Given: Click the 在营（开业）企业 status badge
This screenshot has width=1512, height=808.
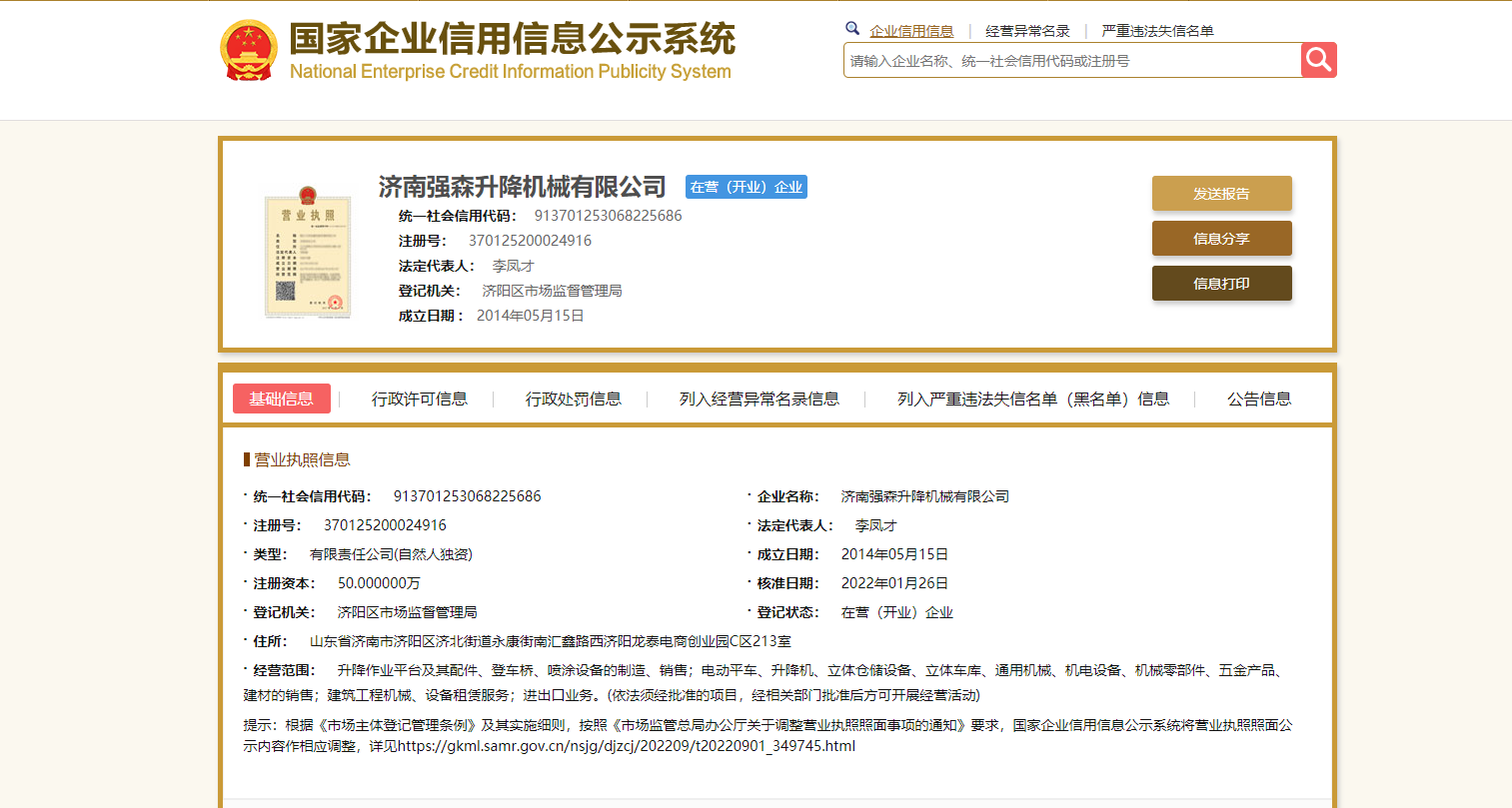Looking at the screenshot, I should point(746,187).
